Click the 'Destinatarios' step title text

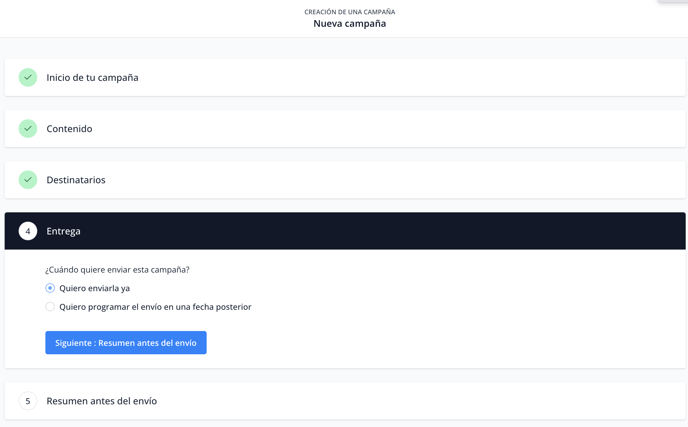[76, 180]
